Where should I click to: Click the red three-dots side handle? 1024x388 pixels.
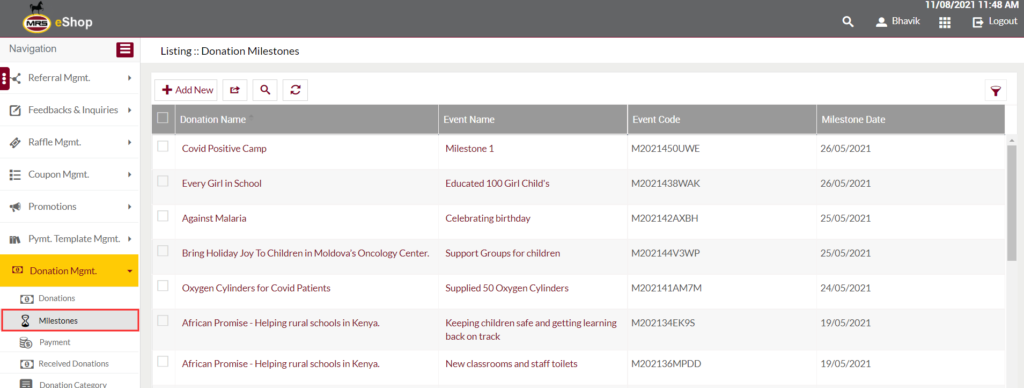click(x=5, y=78)
